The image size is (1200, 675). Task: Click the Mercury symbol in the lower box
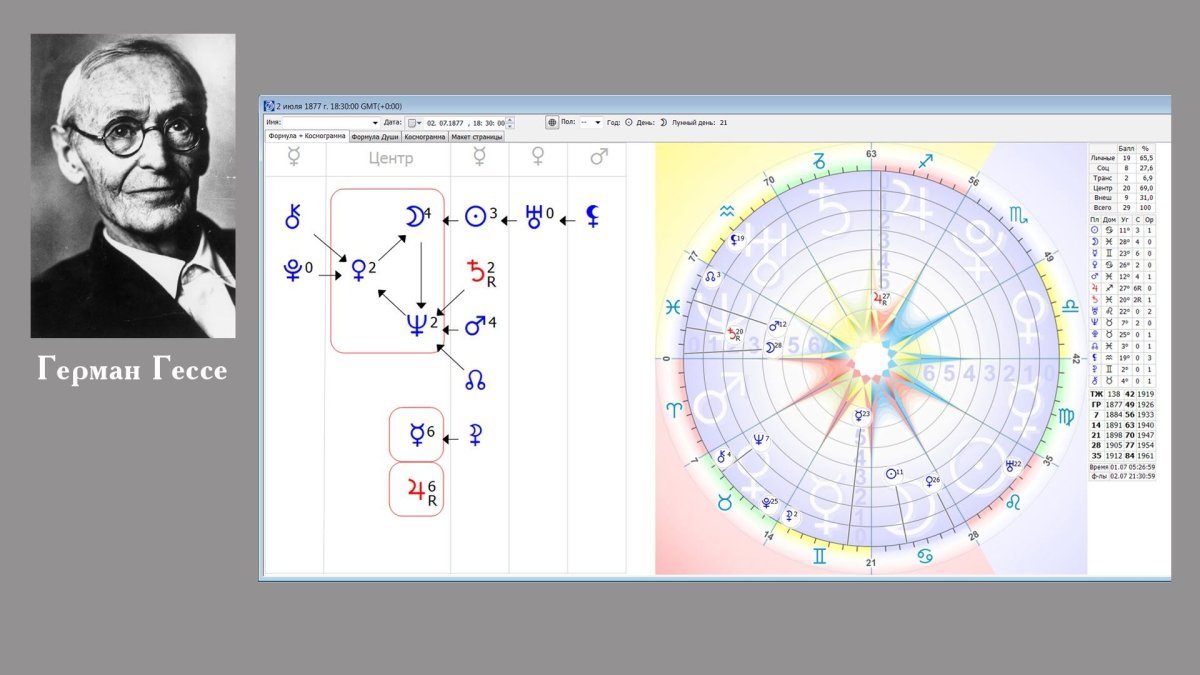coord(416,434)
